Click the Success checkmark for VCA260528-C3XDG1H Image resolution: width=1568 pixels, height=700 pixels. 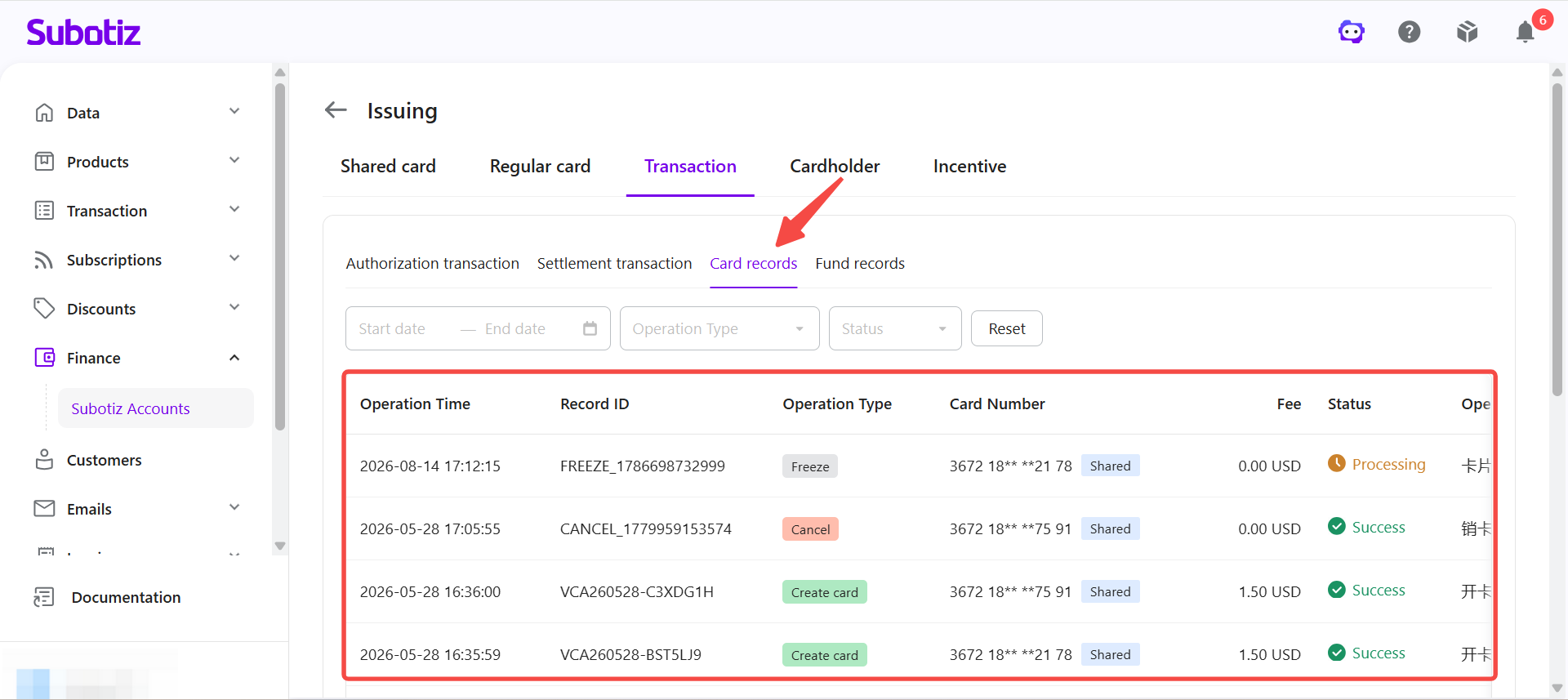(1336, 589)
